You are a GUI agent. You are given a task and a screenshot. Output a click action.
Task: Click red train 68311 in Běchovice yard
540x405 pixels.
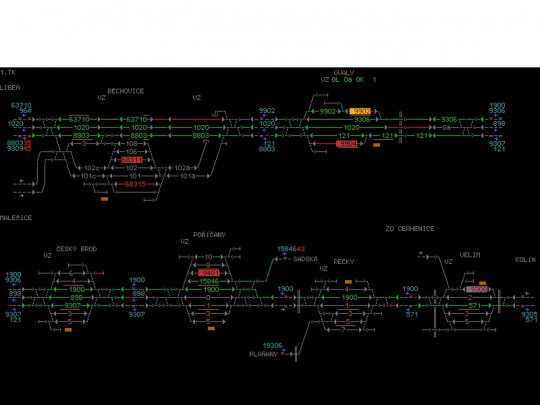(132, 160)
